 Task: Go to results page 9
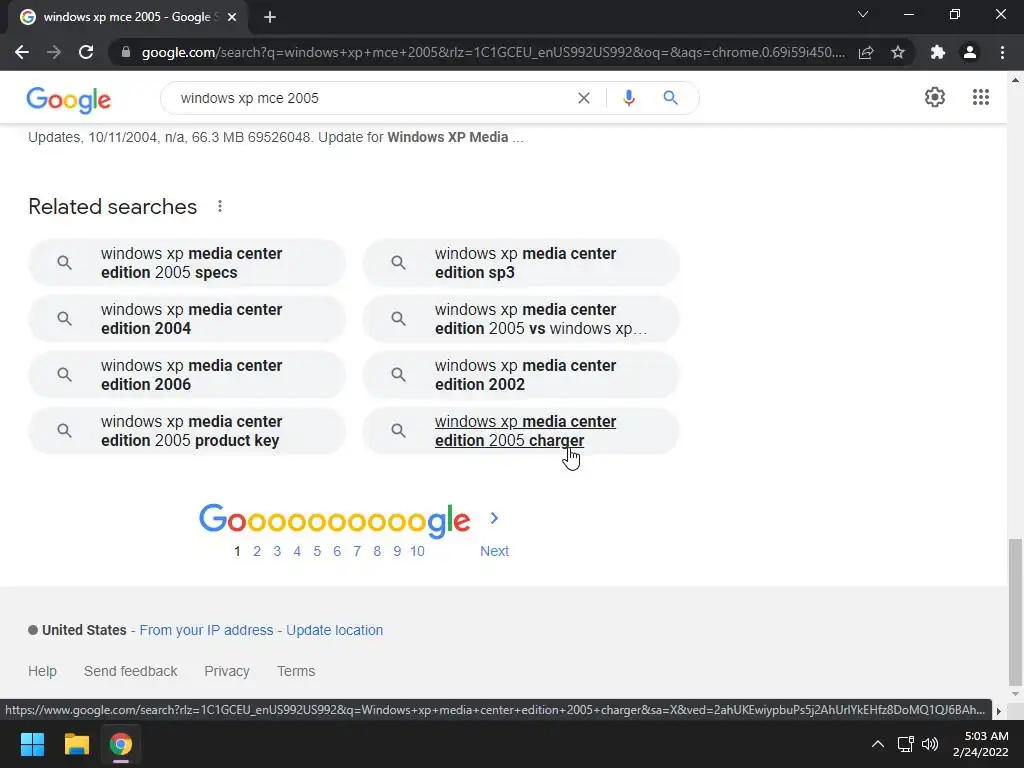(x=397, y=551)
